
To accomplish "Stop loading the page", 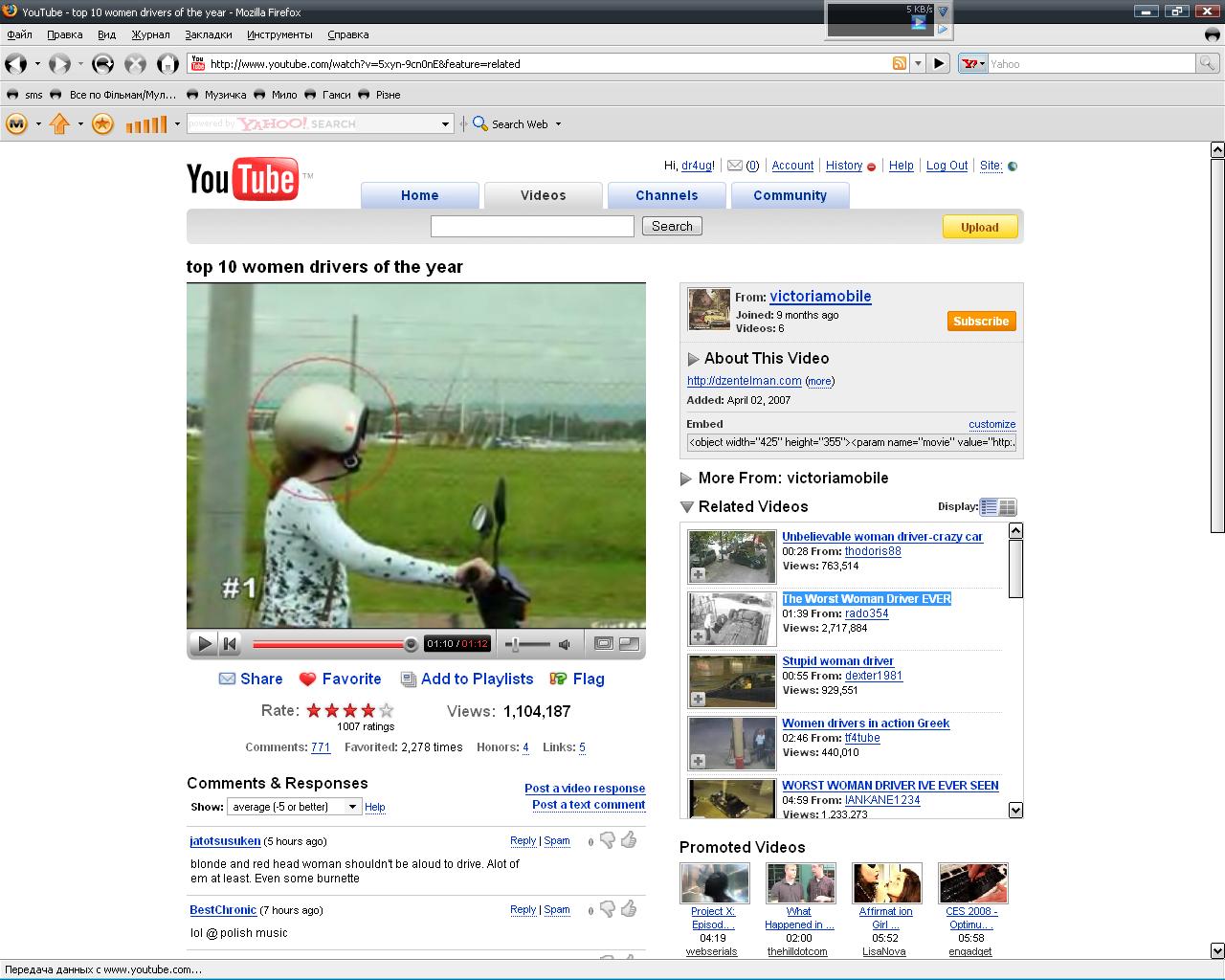I will tap(136, 64).
